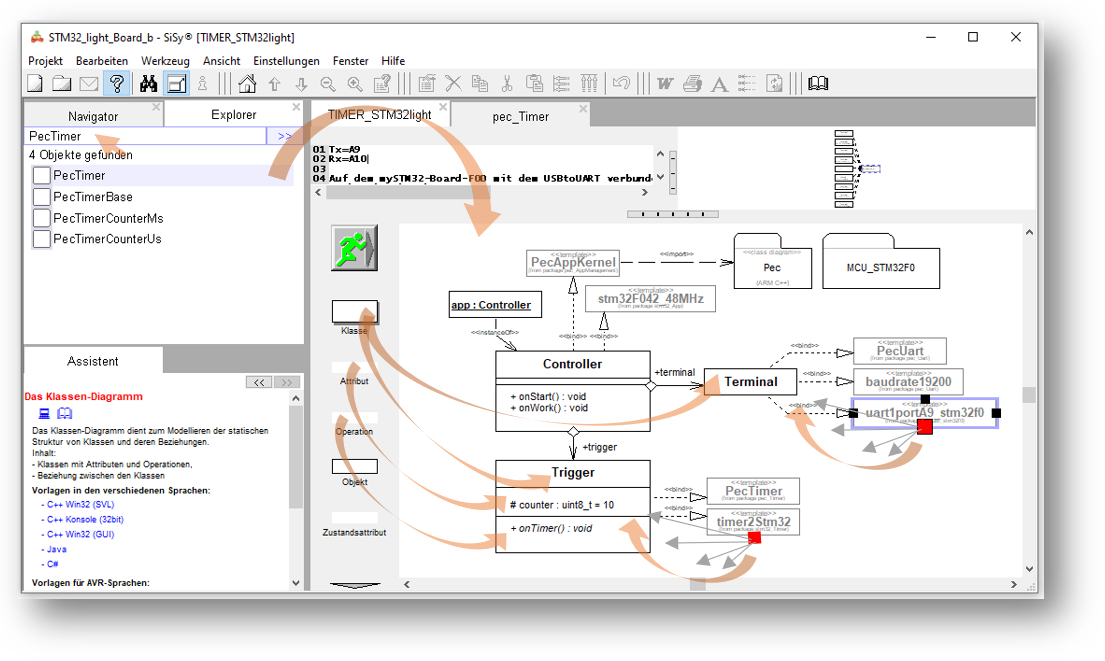The height and width of the screenshot is (661, 1105).
Task: Click the green running man icon
Action: click(x=354, y=248)
